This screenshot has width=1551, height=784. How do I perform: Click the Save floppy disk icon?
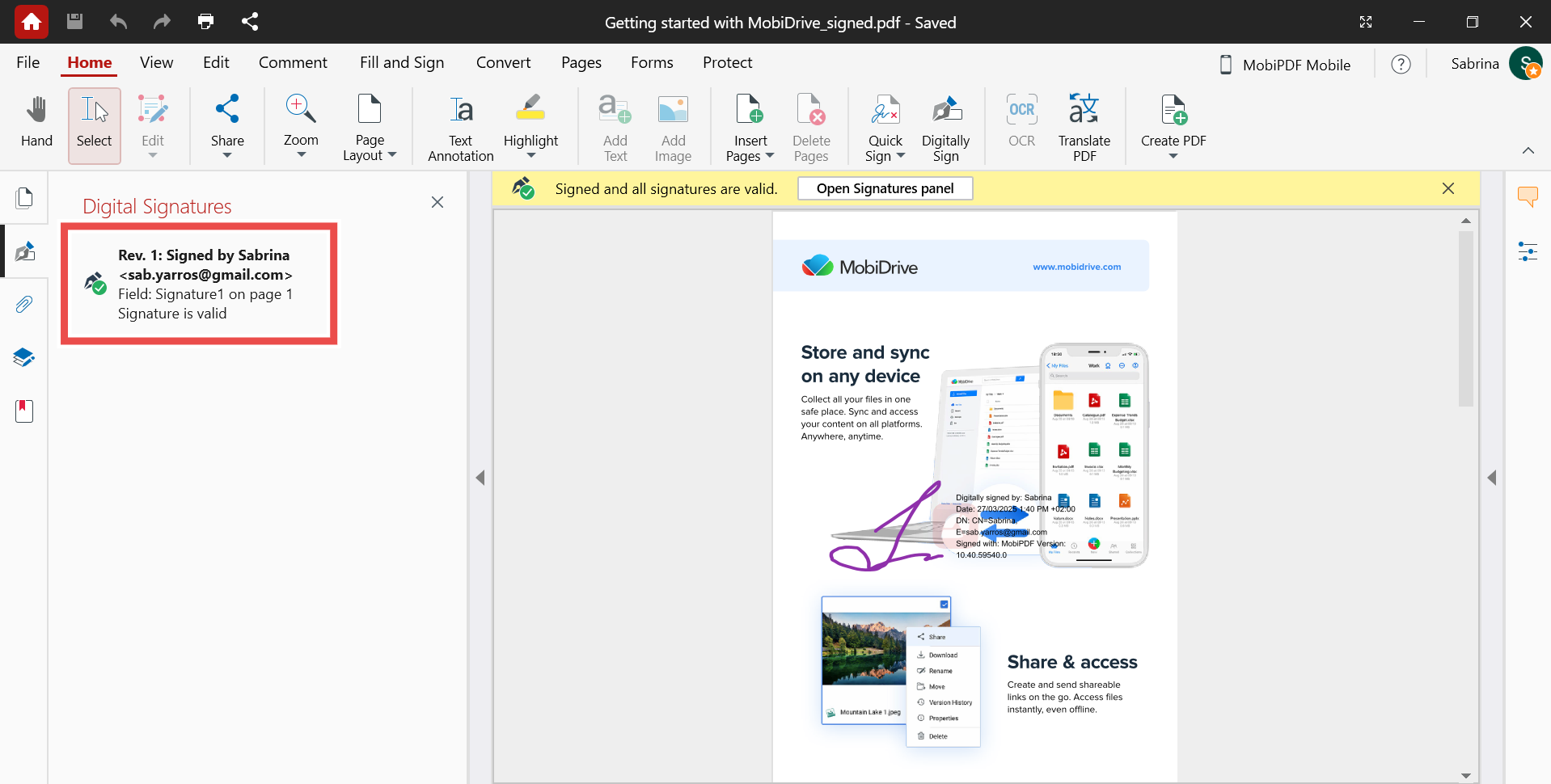point(74,22)
